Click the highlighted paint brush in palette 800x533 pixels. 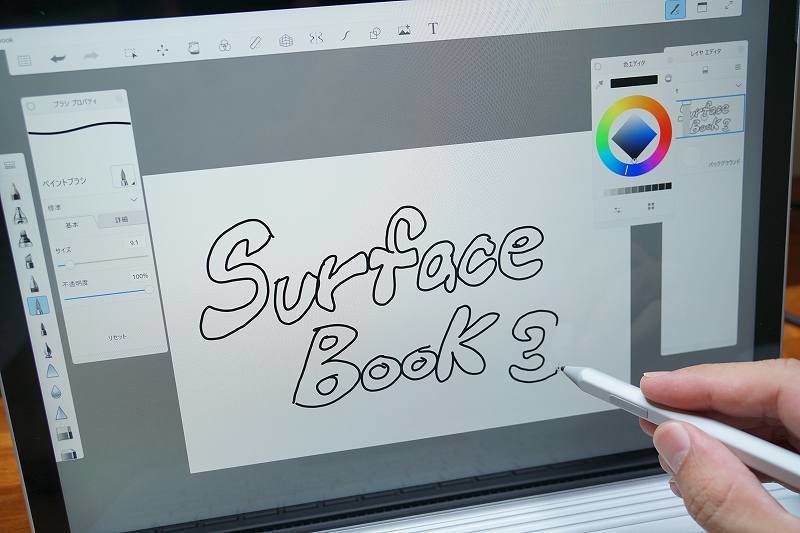(x=38, y=306)
